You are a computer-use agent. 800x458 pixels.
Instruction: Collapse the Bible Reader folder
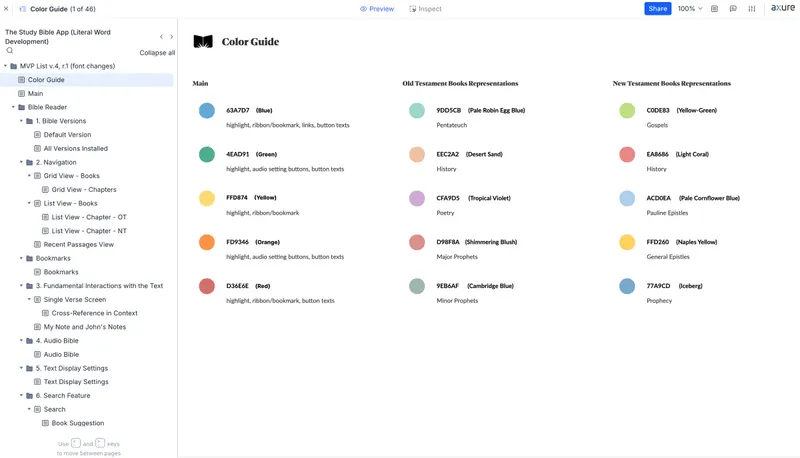(13, 107)
